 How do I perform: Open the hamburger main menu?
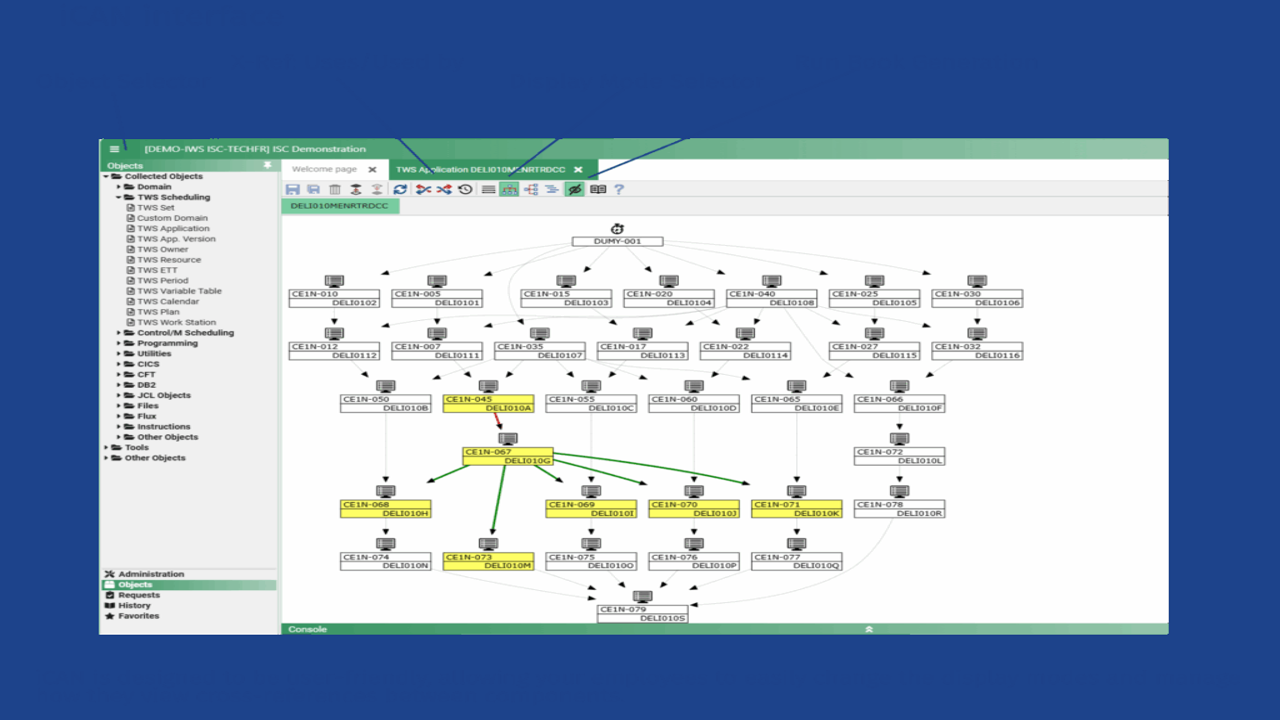(114, 149)
